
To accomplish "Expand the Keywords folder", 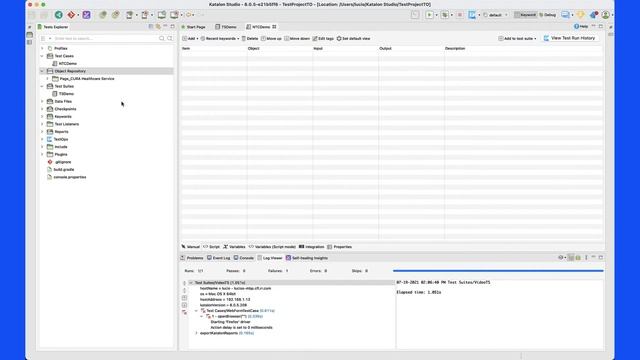I will [x=42, y=116].
